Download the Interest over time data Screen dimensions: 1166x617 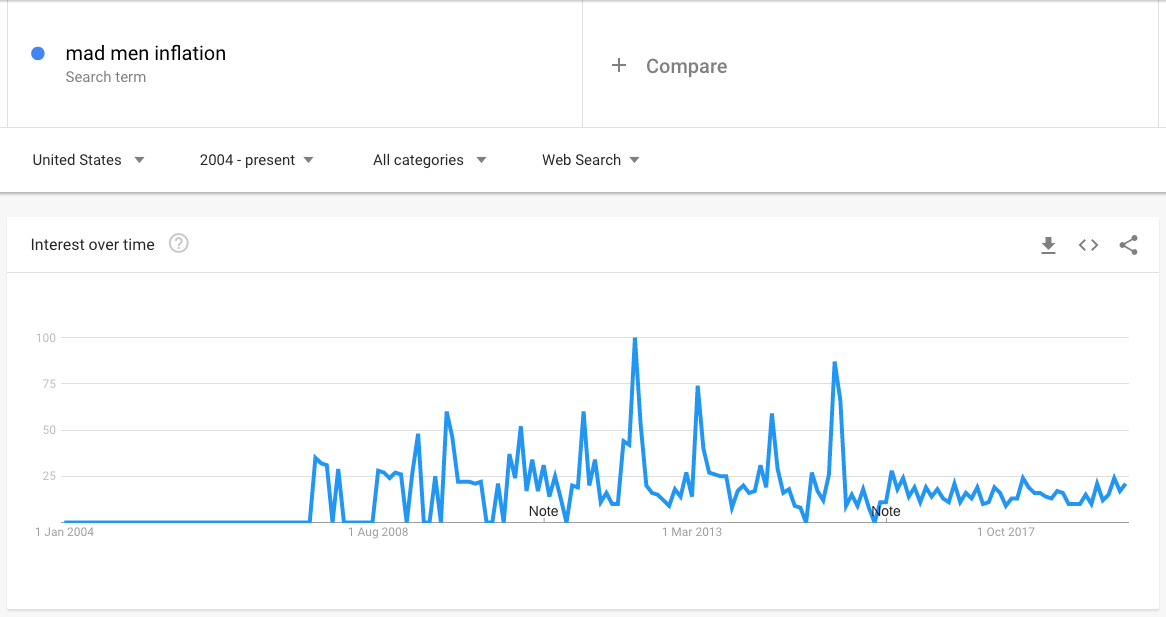(x=1049, y=245)
